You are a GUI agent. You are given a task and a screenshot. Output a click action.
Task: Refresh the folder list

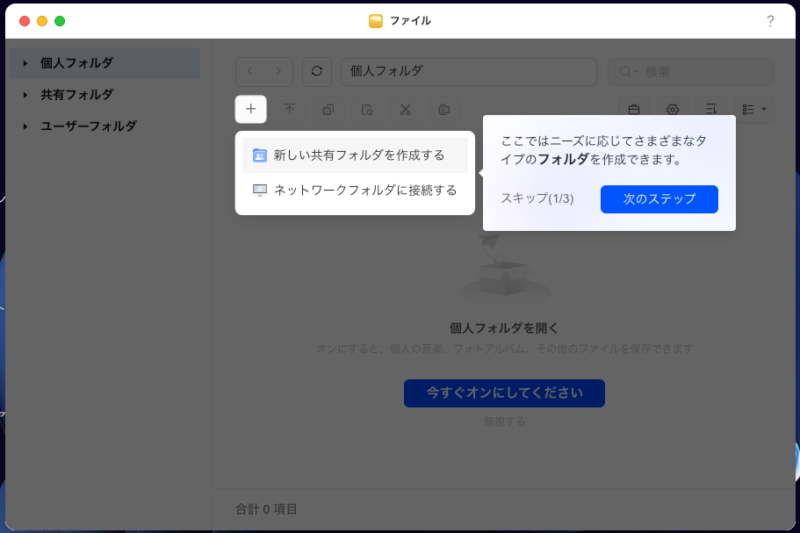317,71
